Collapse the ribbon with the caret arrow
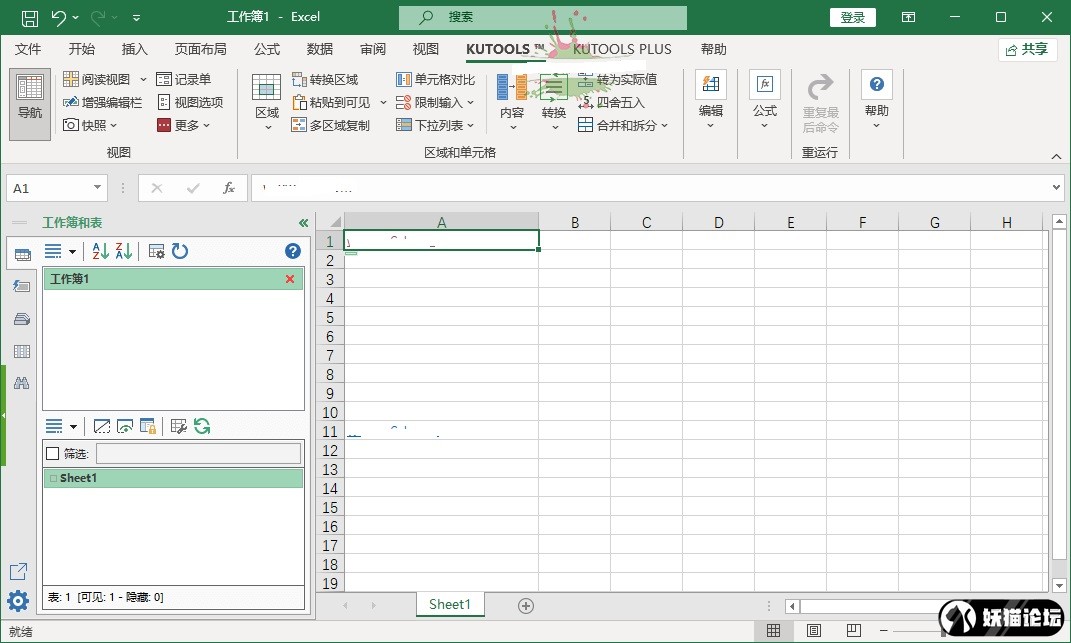The image size is (1071, 643). tap(1056, 156)
